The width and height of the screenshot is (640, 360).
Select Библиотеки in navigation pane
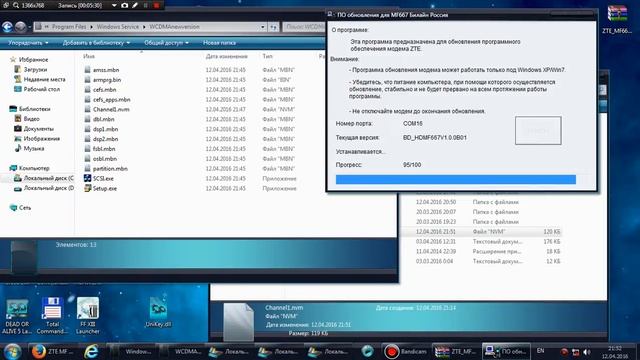click(34, 109)
